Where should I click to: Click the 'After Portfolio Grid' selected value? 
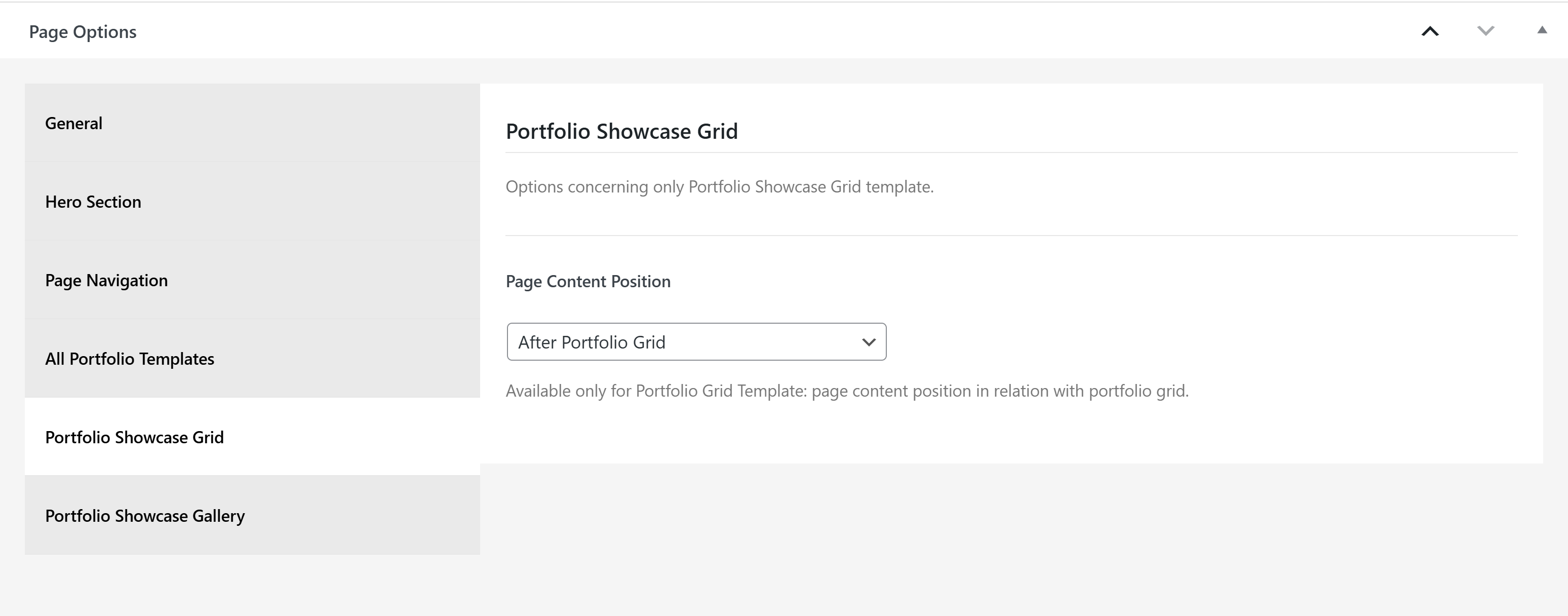592,342
